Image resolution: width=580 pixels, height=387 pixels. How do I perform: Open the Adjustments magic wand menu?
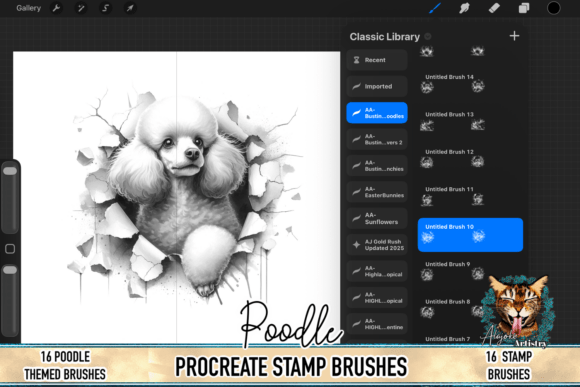[x=81, y=8]
